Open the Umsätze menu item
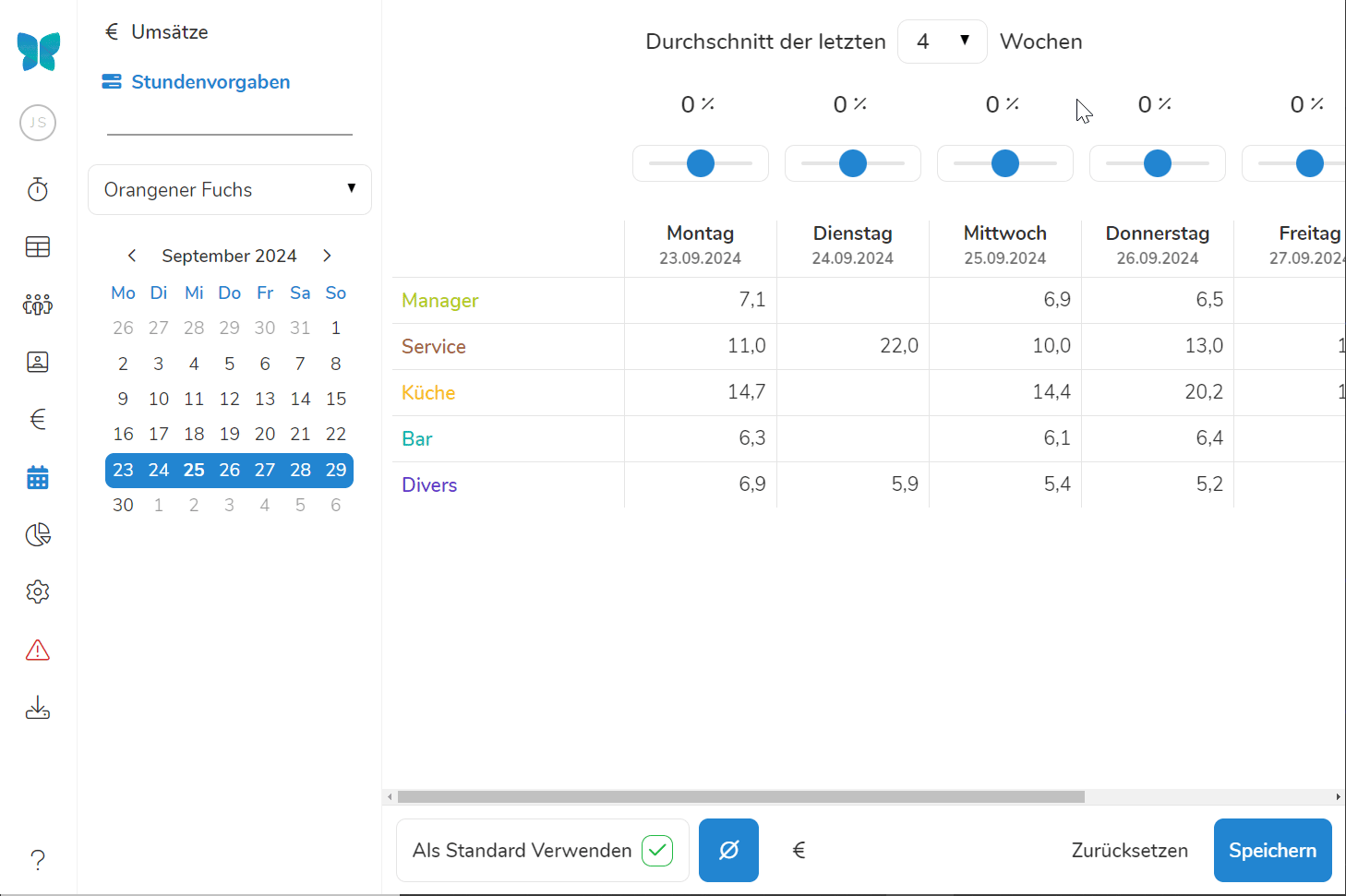The height and width of the screenshot is (896, 1346). pos(169,32)
